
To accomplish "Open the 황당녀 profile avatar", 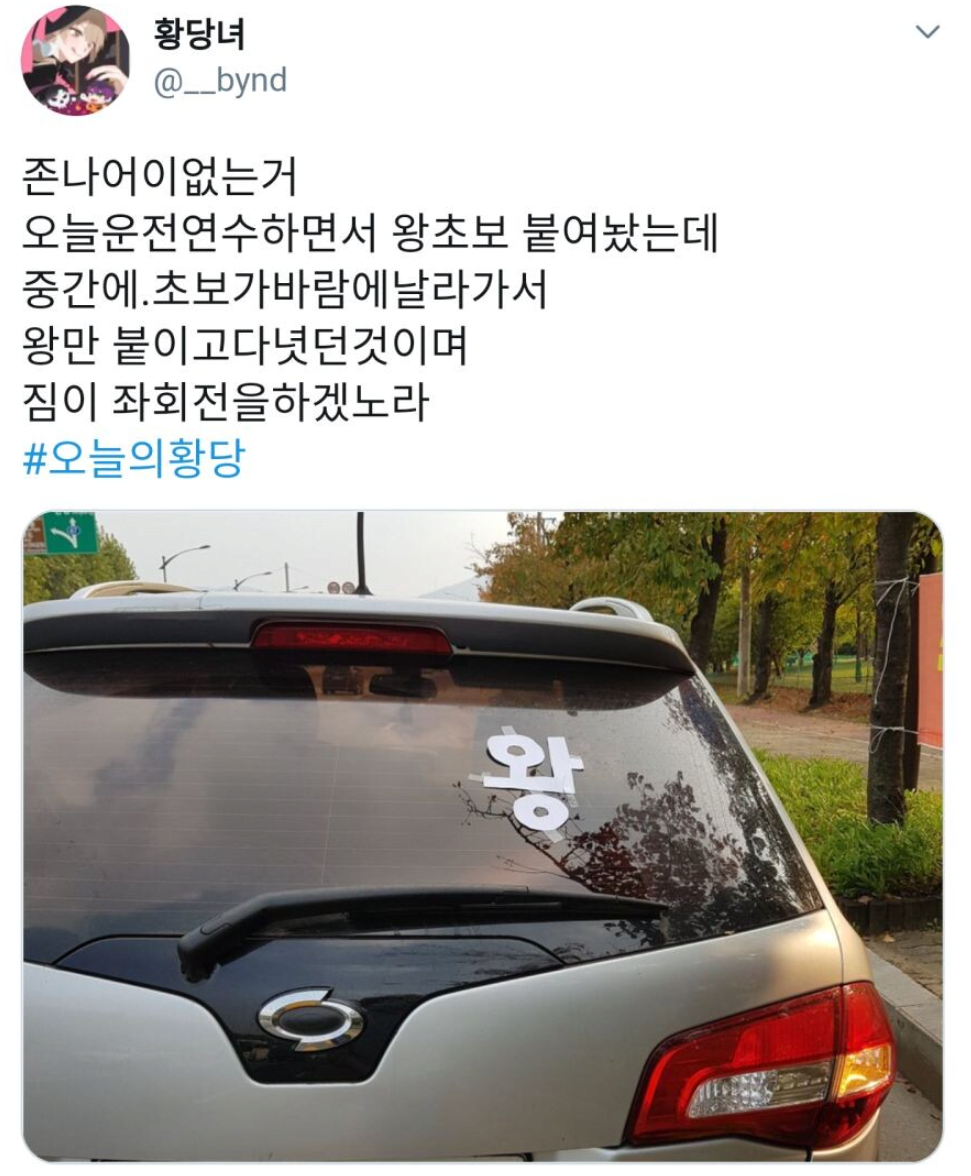I will tap(75, 62).
